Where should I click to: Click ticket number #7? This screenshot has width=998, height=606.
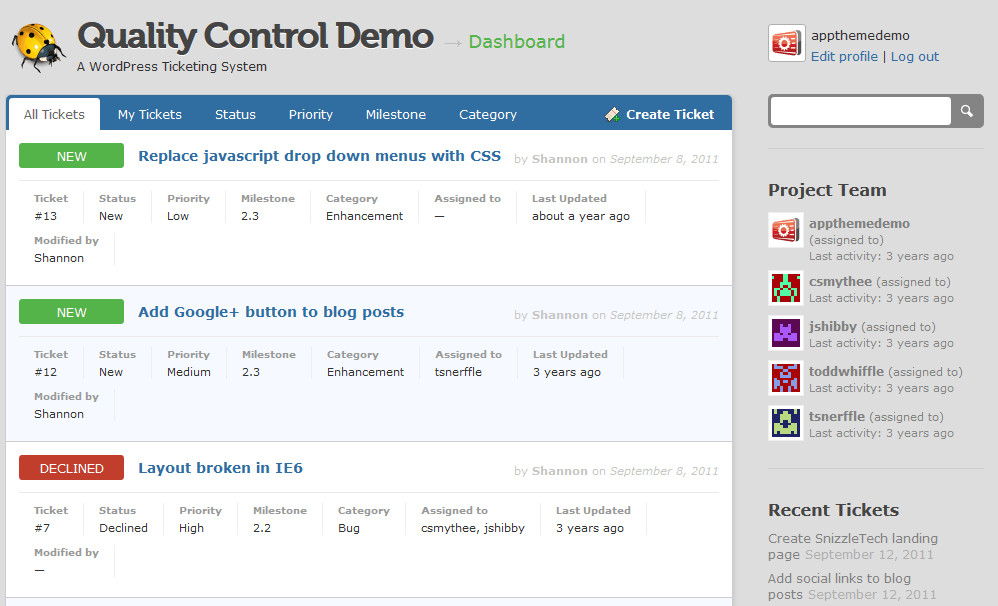click(x=42, y=528)
